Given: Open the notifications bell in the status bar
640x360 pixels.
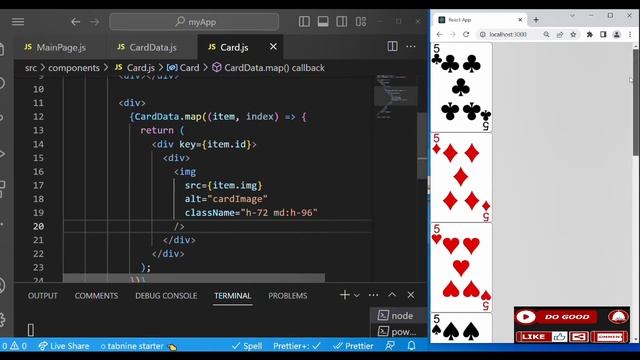Looking at the screenshot, I should [411, 346].
